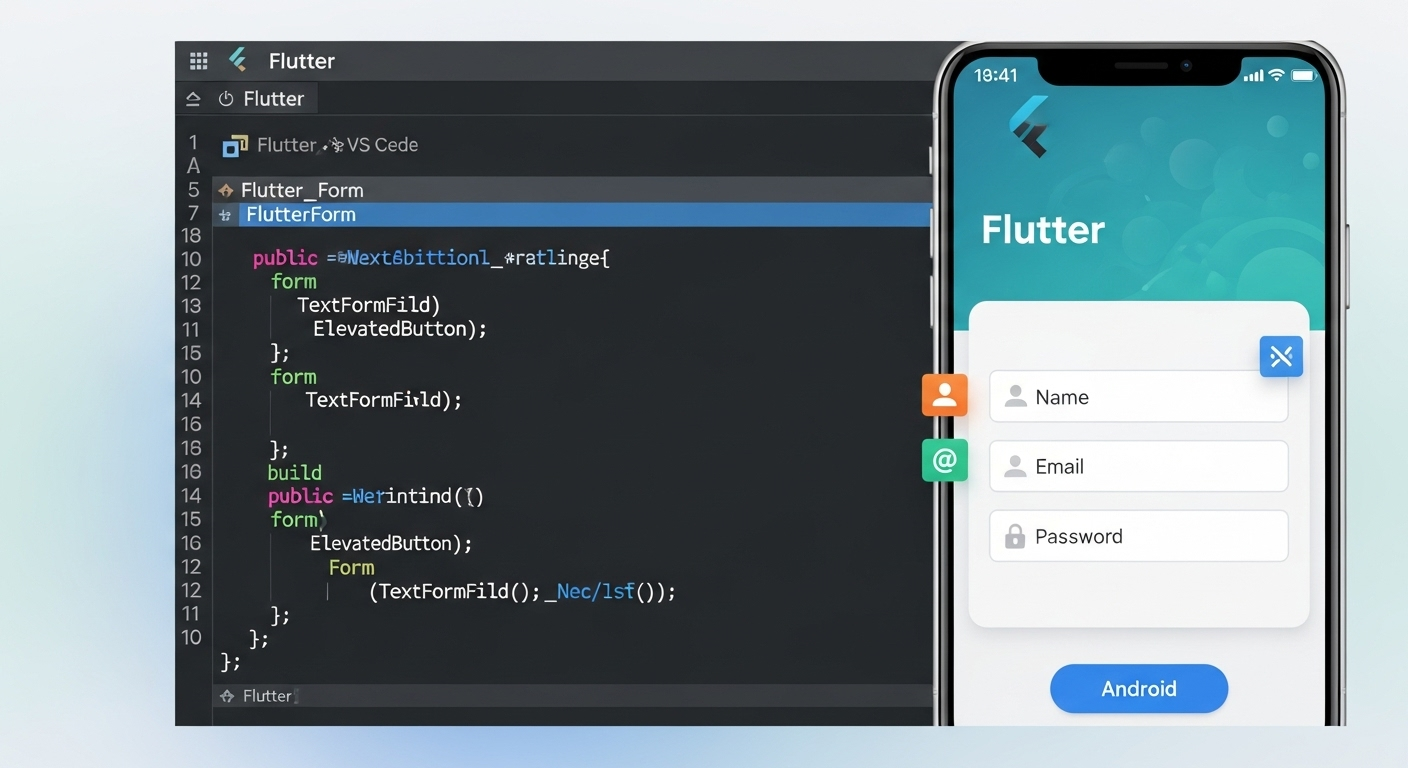Viewport: 1408px width, 768px height.
Task: Click inside the Email input field
Action: click(1139, 466)
